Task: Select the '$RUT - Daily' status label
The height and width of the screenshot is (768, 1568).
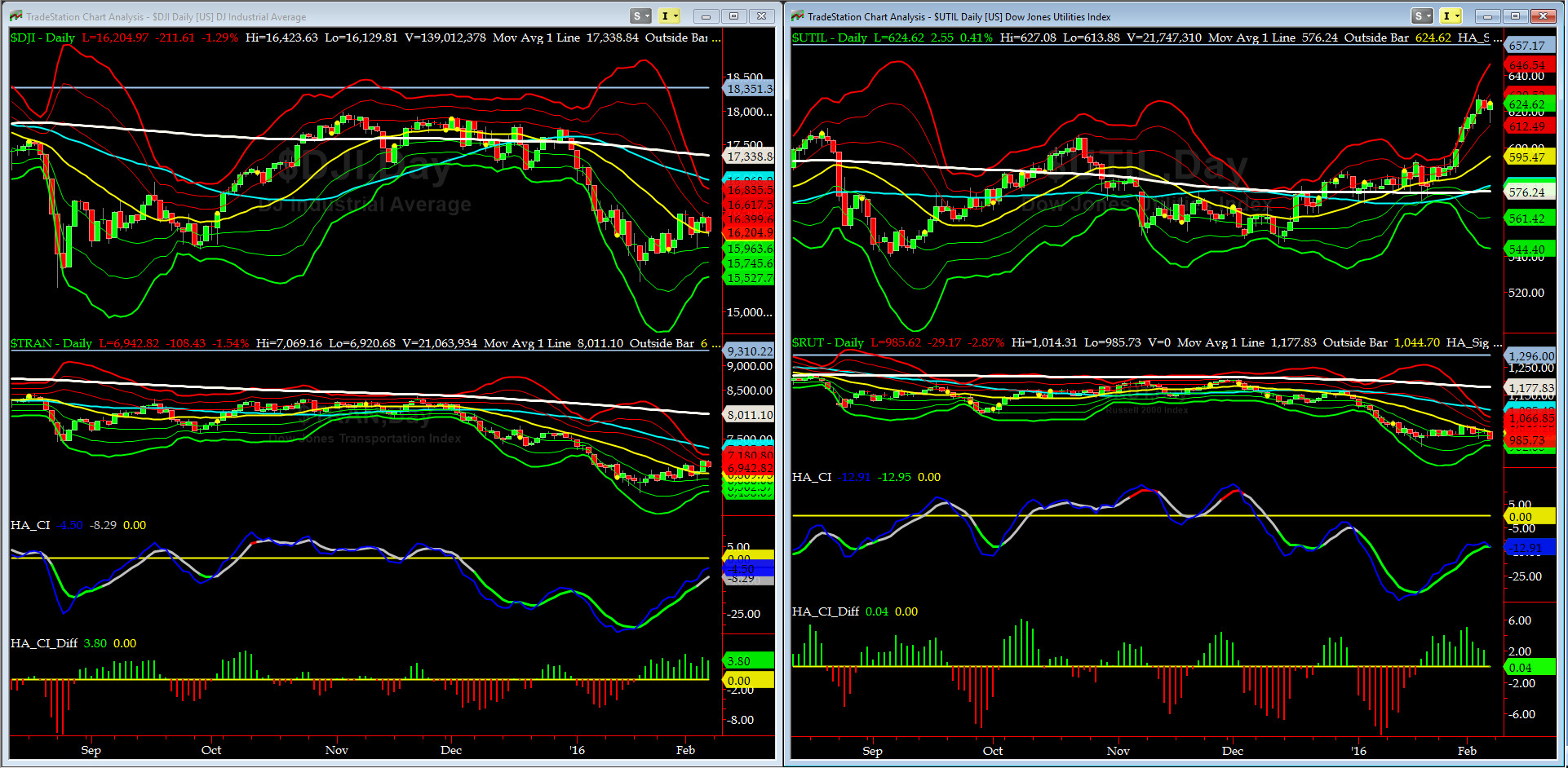Action: [828, 342]
